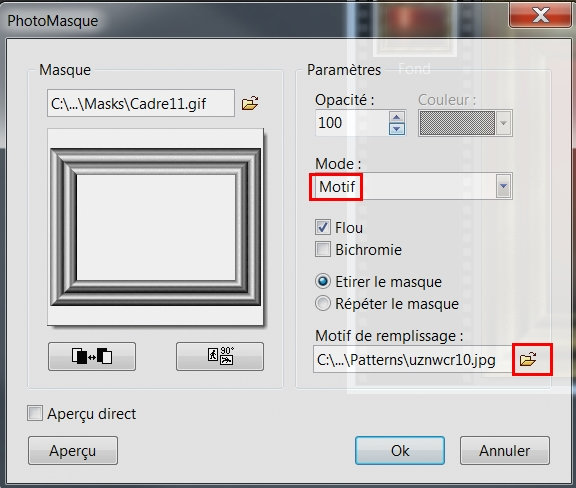This screenshot has width=576, height=488.
Task: Click the Cadre11.gif mask path field
Action: 141,103
